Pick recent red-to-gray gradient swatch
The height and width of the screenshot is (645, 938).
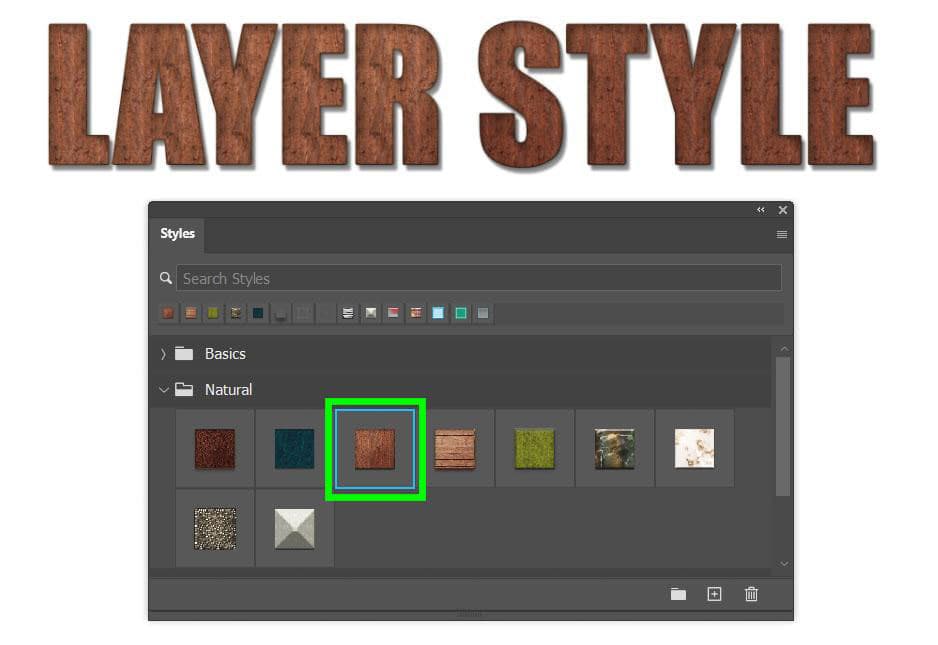(393, 313)
